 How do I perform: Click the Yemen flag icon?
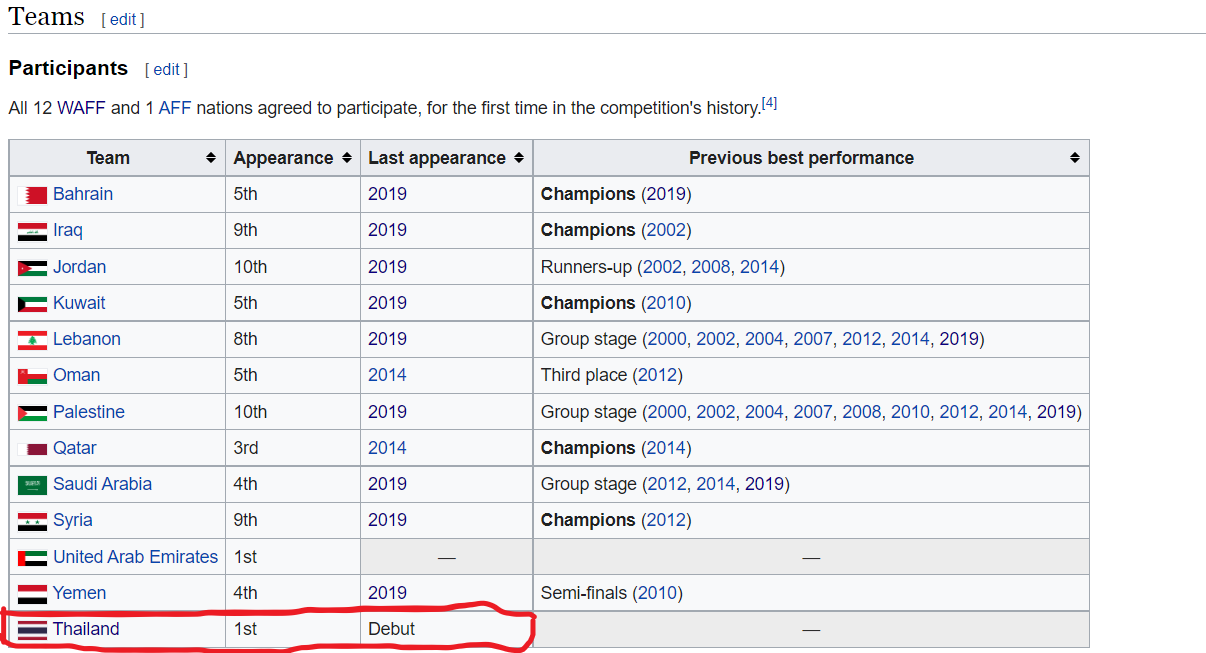[x=32, y=594]
